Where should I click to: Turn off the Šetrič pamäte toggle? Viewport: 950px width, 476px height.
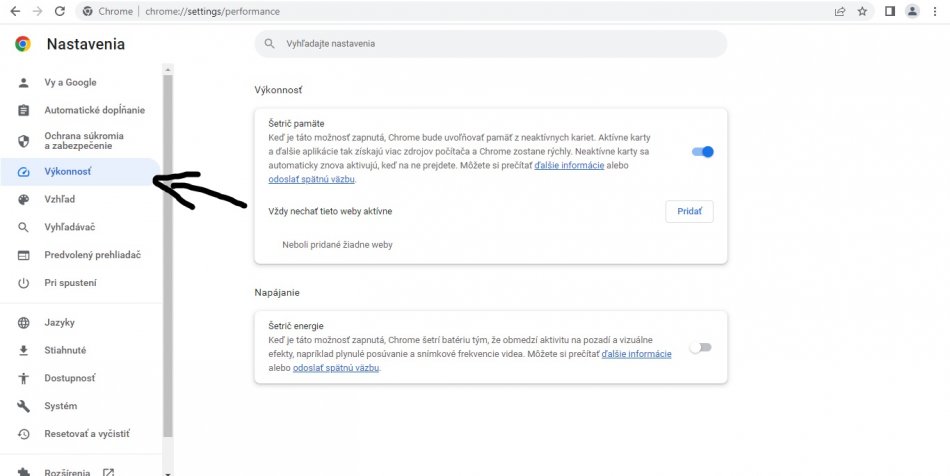coord(703,152)
